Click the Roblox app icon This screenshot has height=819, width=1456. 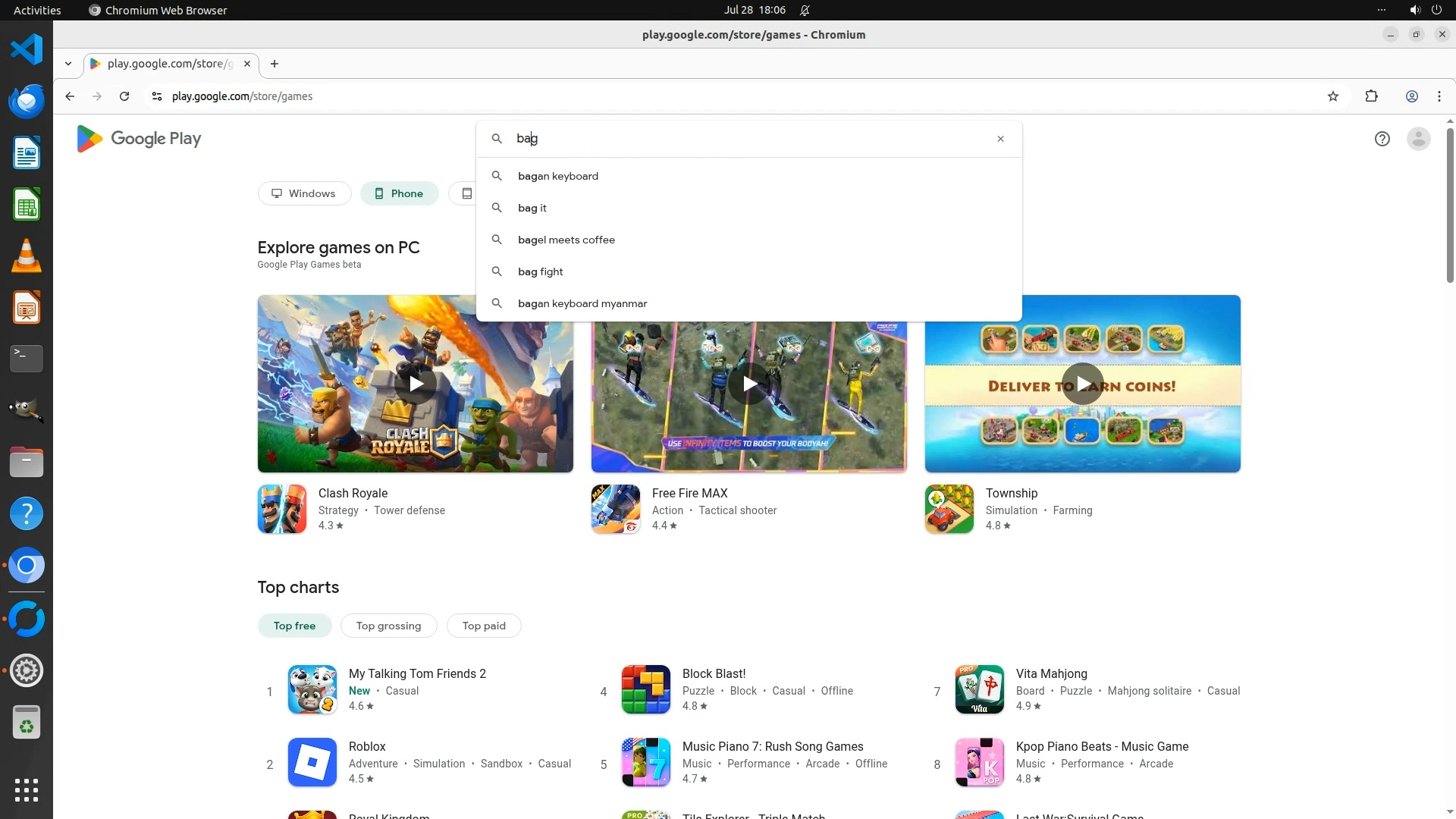pos(312,762)
